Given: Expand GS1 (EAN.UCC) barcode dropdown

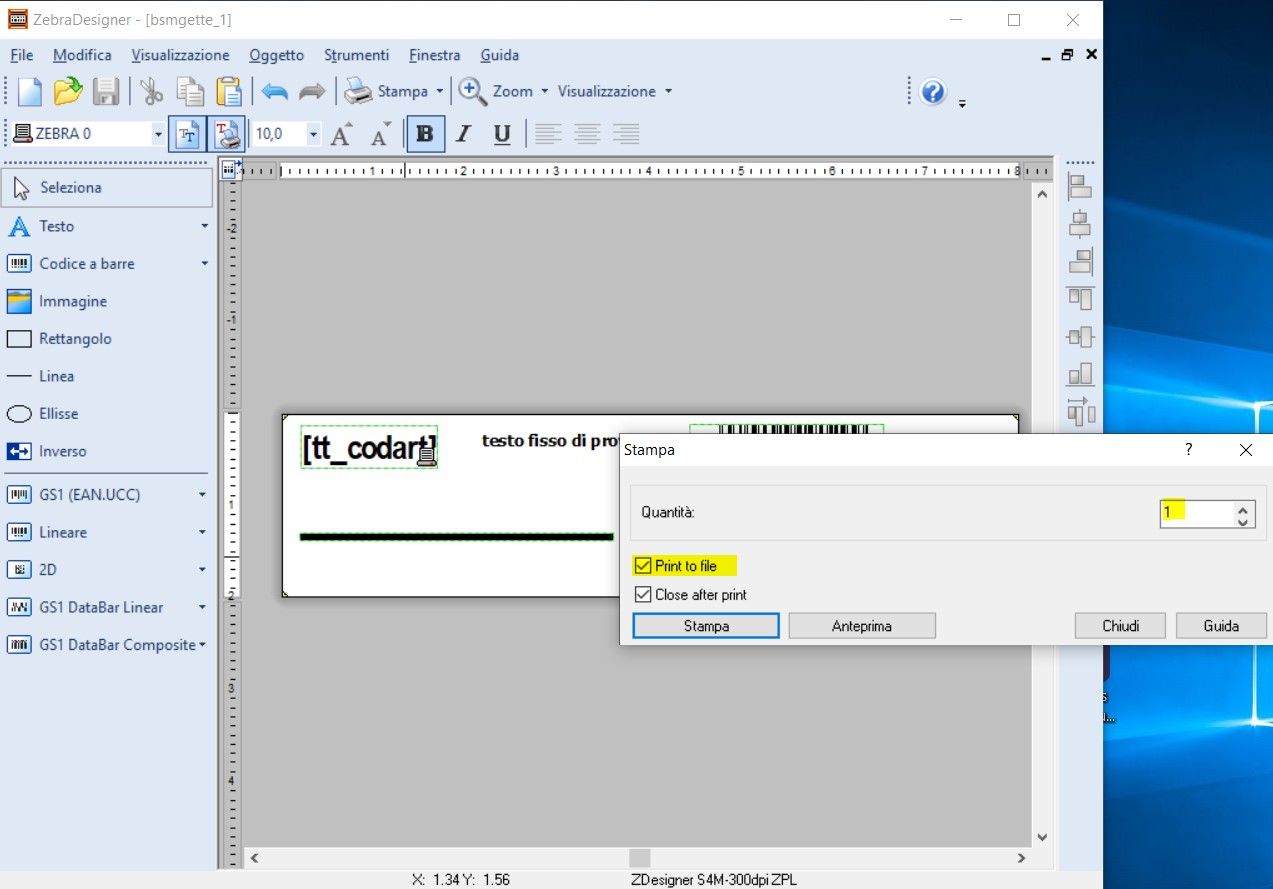Looking at the screenshot, I should pyautogui.click(x=202, y=495).
